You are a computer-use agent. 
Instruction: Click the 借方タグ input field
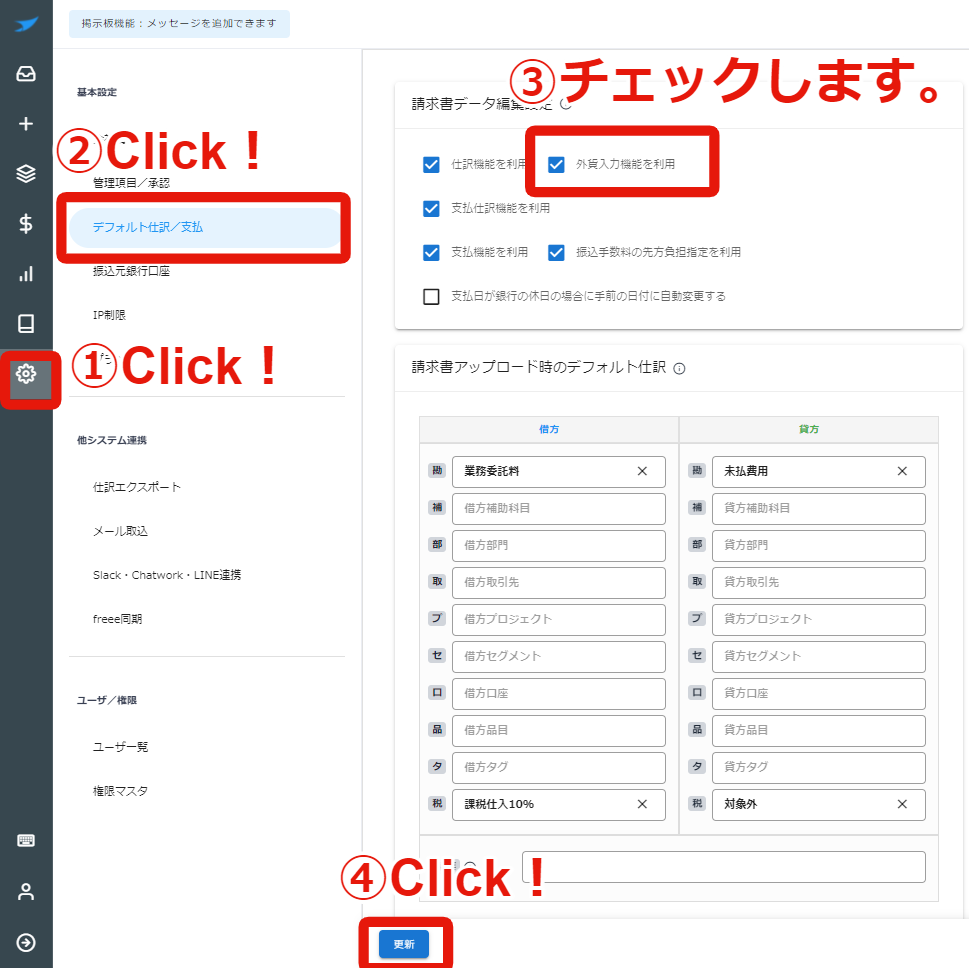click(x=559, y=767)
